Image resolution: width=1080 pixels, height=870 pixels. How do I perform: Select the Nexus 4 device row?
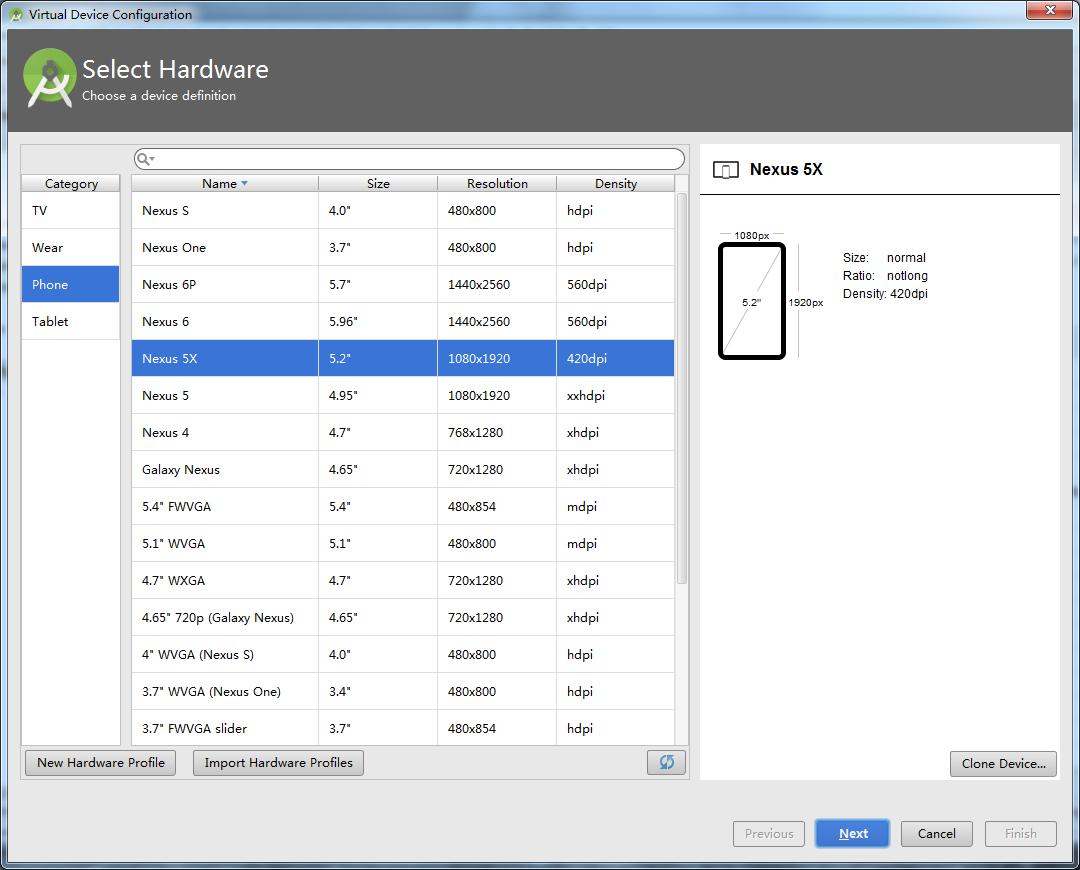(403, 433)
